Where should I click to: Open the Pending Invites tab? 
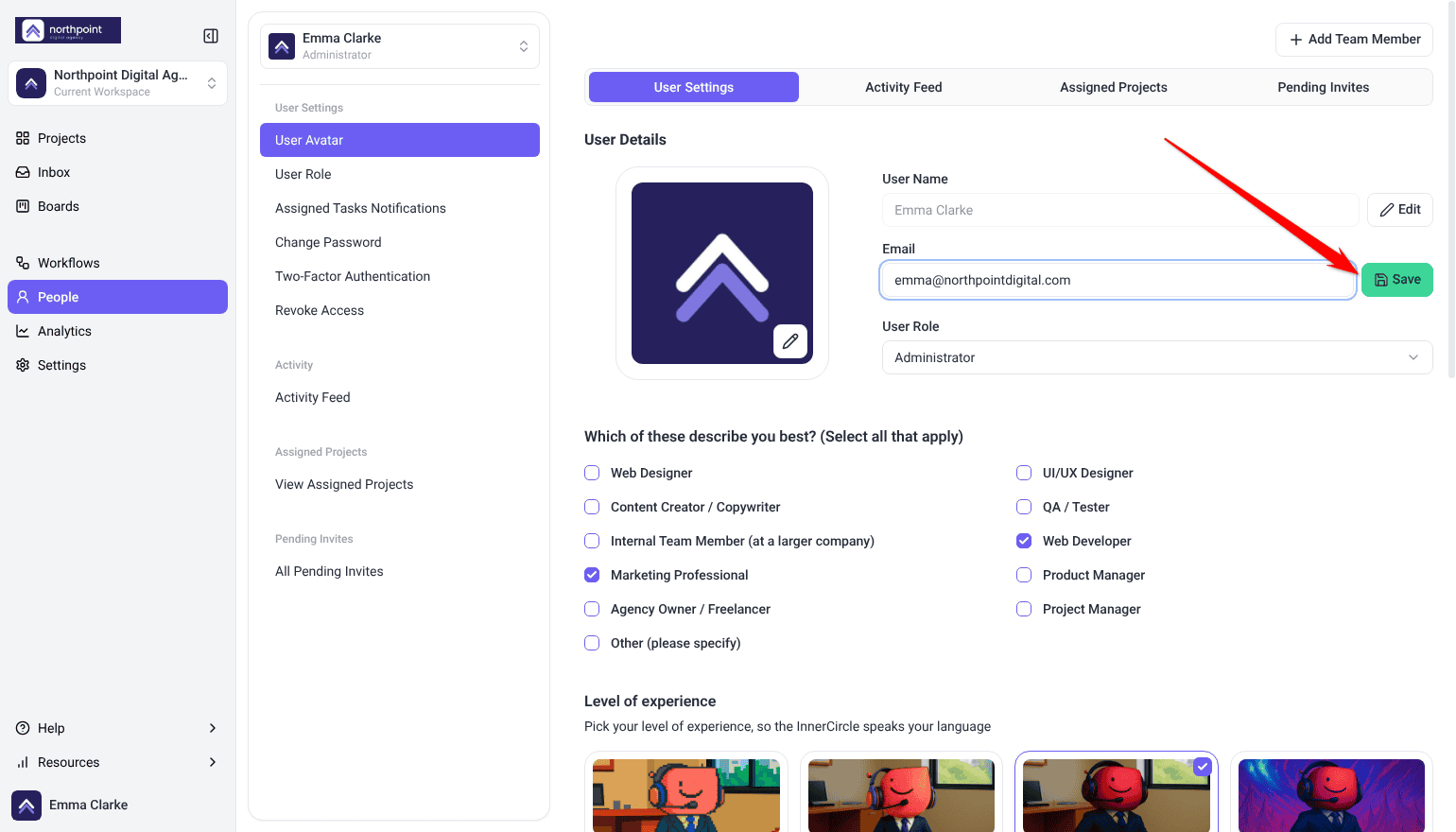tap(1324, 87)
